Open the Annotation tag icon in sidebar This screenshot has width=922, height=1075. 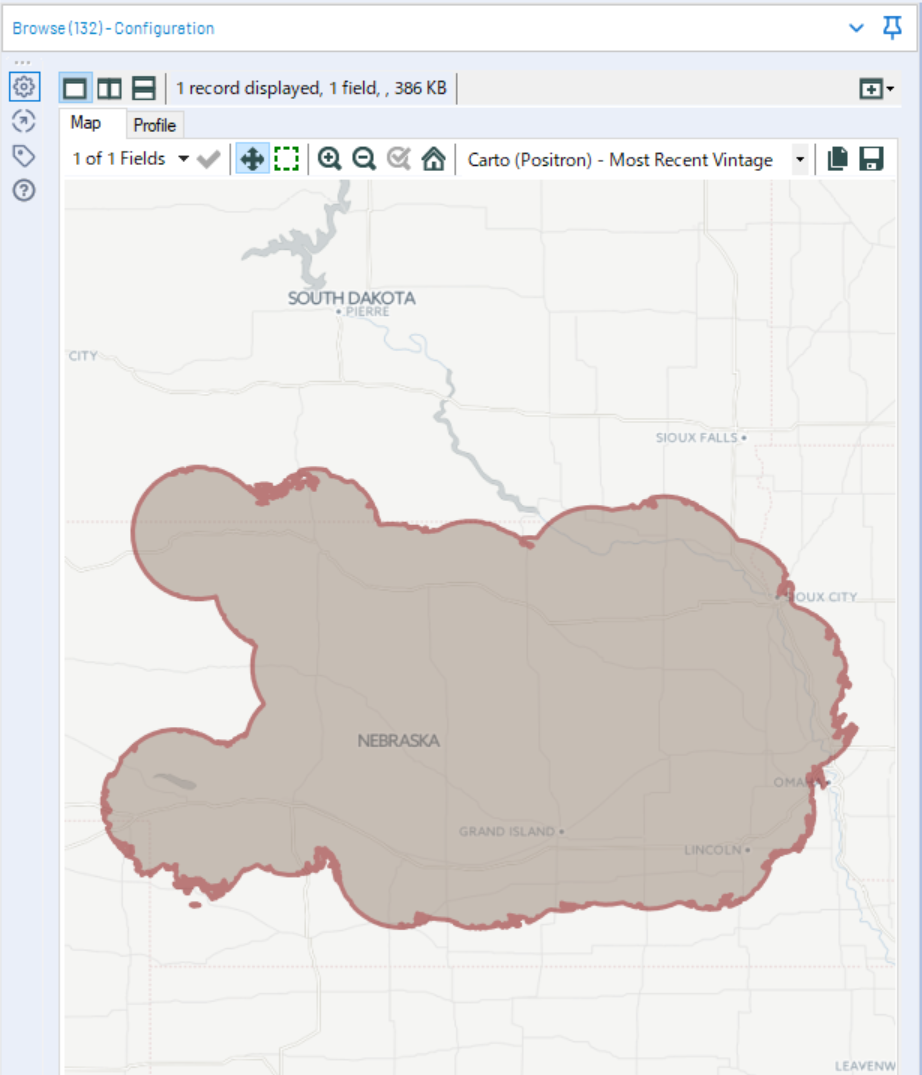[x=24, y=155]
